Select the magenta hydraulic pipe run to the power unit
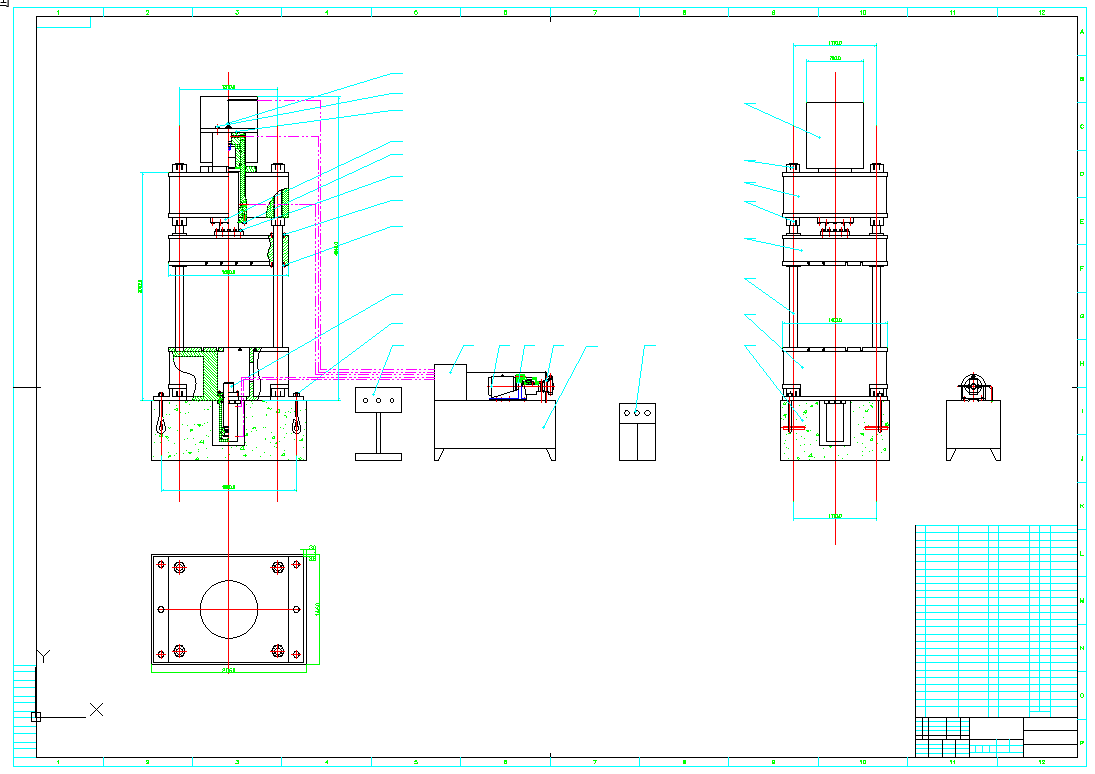 [374, 374]
